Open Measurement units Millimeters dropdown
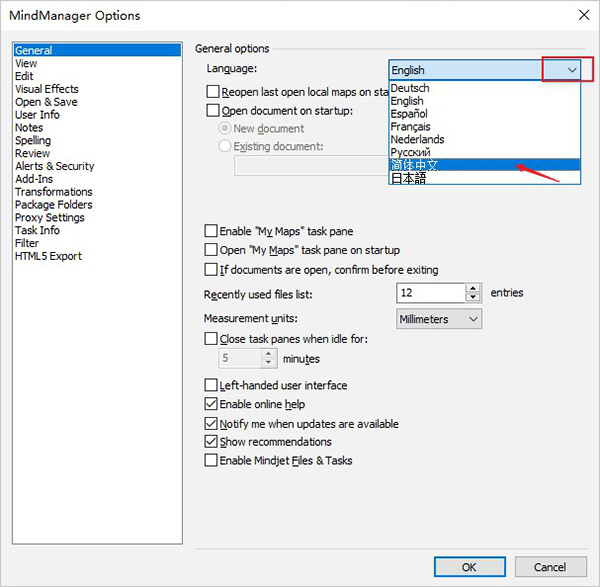The image size is (600, 587). [x=439, y=319]
